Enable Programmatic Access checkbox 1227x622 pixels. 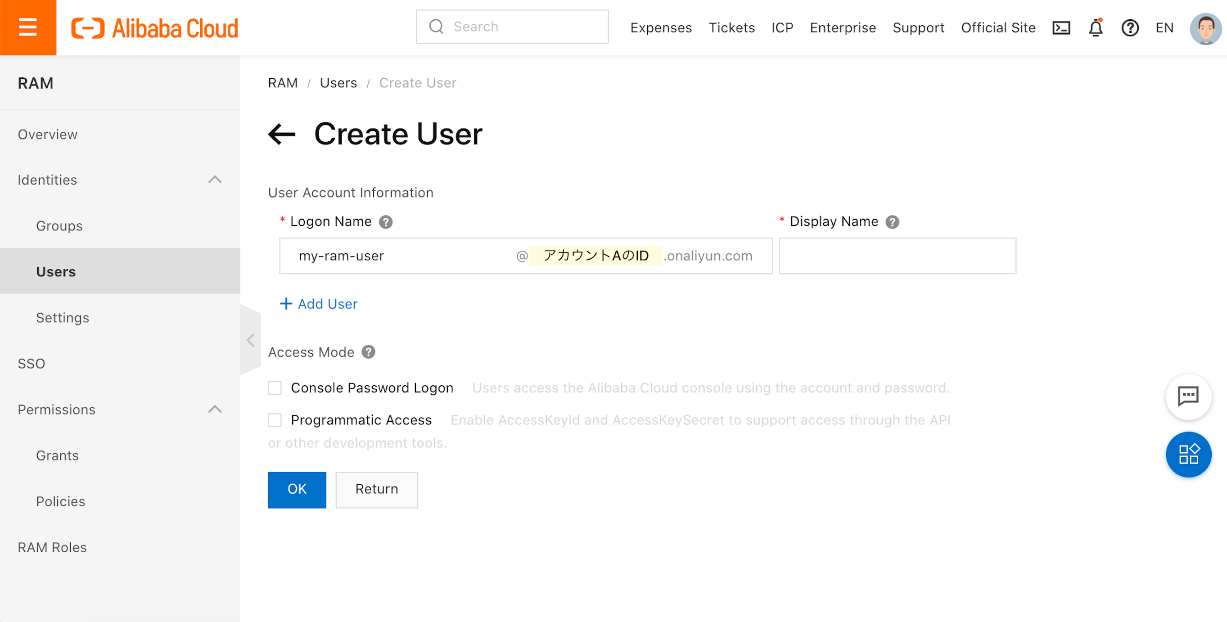[275, 420]
